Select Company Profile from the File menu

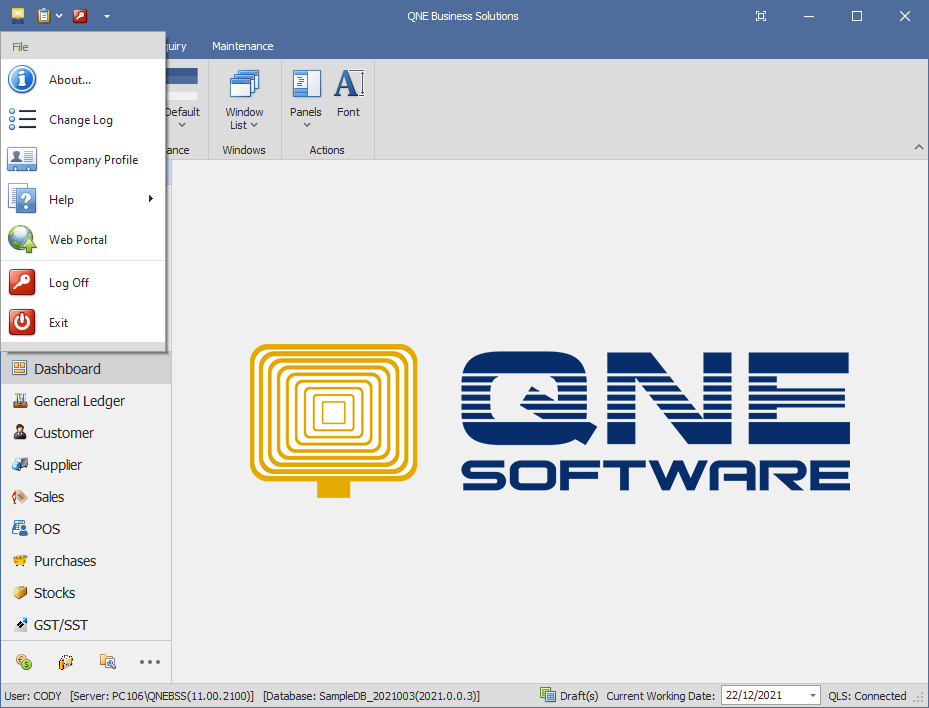[83, 159]
